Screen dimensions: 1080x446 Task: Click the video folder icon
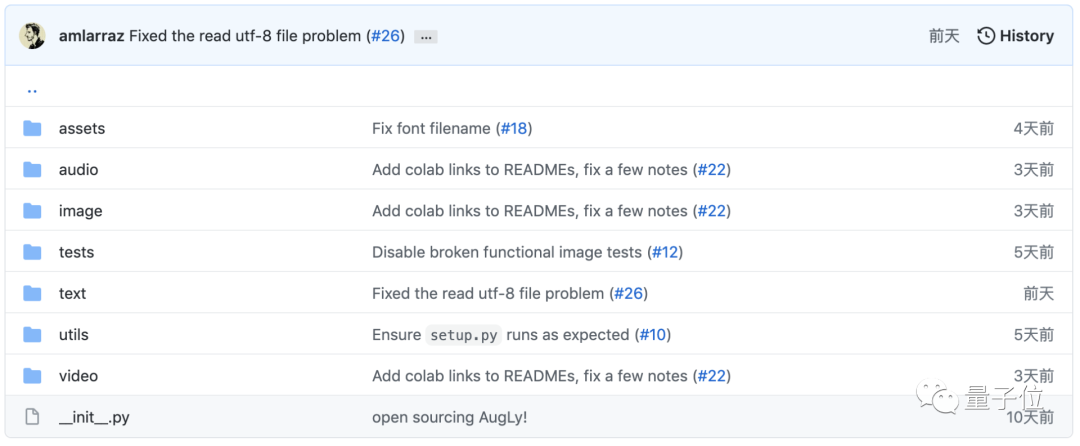[32, 376]
